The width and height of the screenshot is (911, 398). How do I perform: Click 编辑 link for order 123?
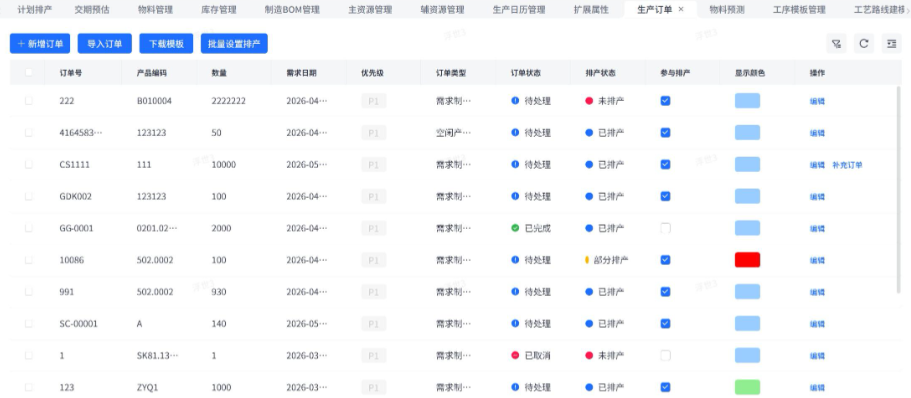pyautogui.click(x=817, y=388)
